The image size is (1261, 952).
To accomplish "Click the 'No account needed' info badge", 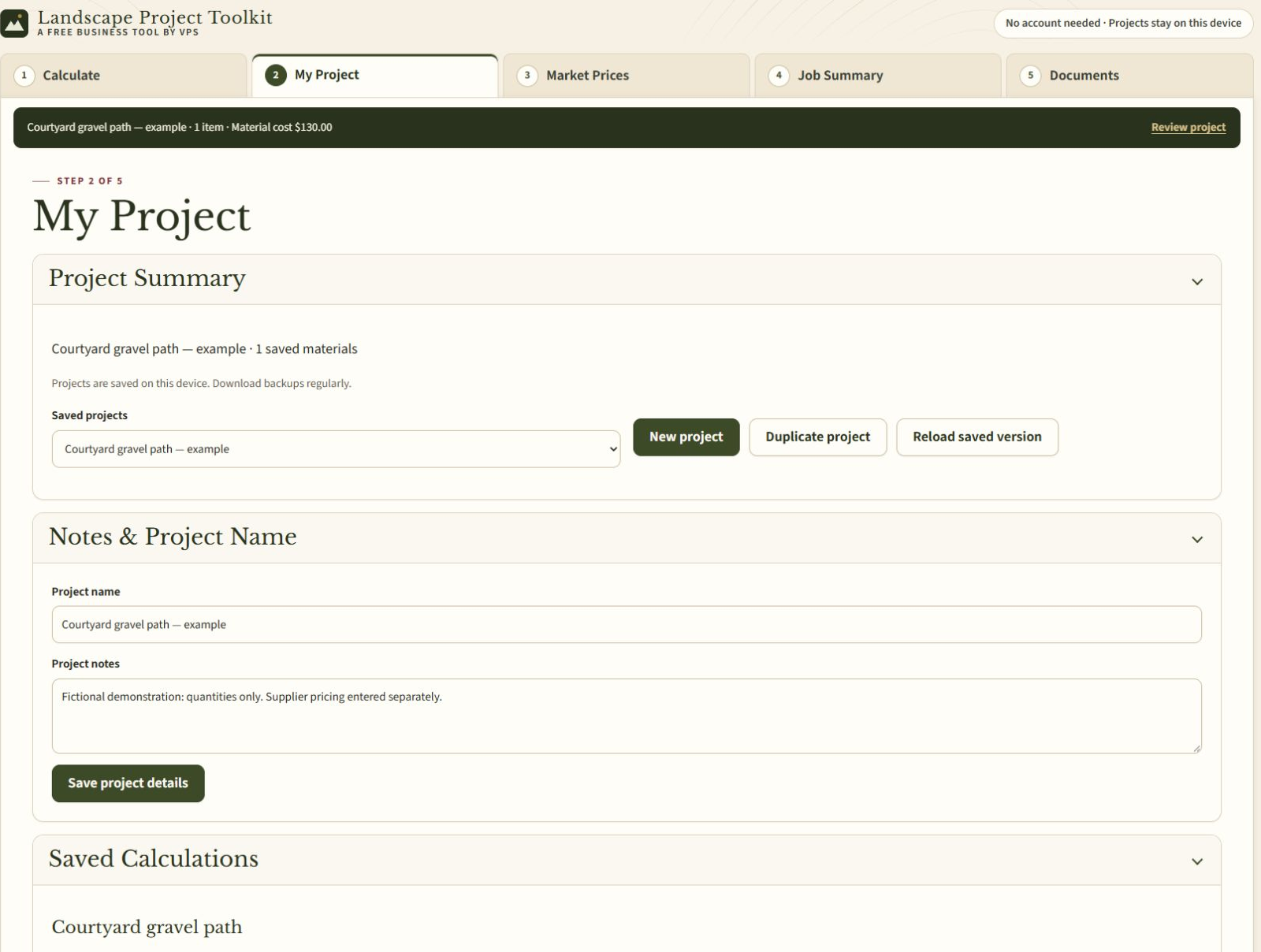I will (x=1123, y=23).
